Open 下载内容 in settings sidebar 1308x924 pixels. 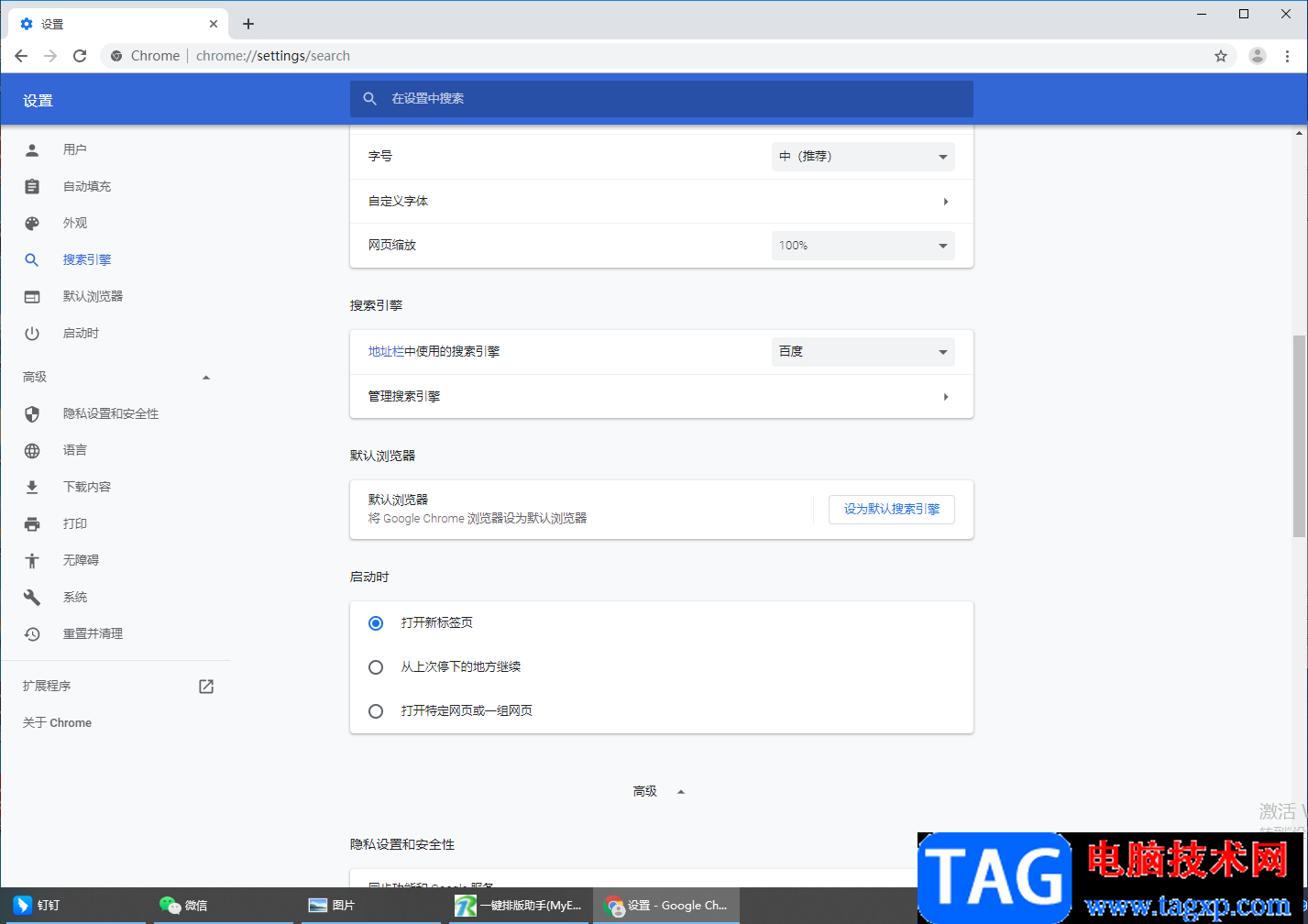[x=87, y=487]
